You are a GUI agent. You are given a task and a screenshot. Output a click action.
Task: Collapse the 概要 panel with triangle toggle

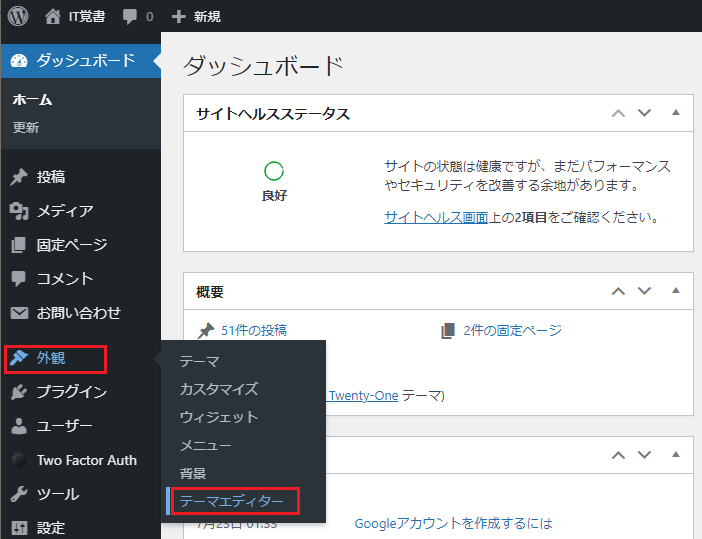[676, 291]
